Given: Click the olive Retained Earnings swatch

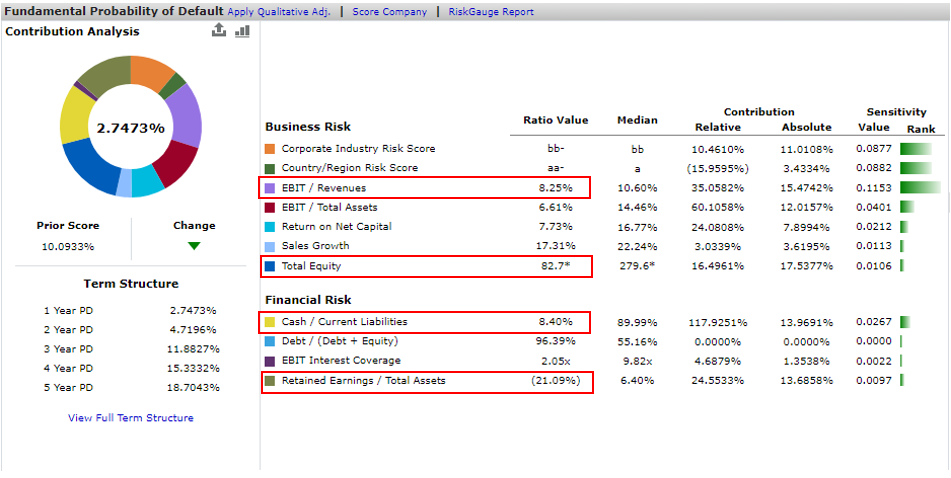Looking at the screenshot, I should 270,381.
